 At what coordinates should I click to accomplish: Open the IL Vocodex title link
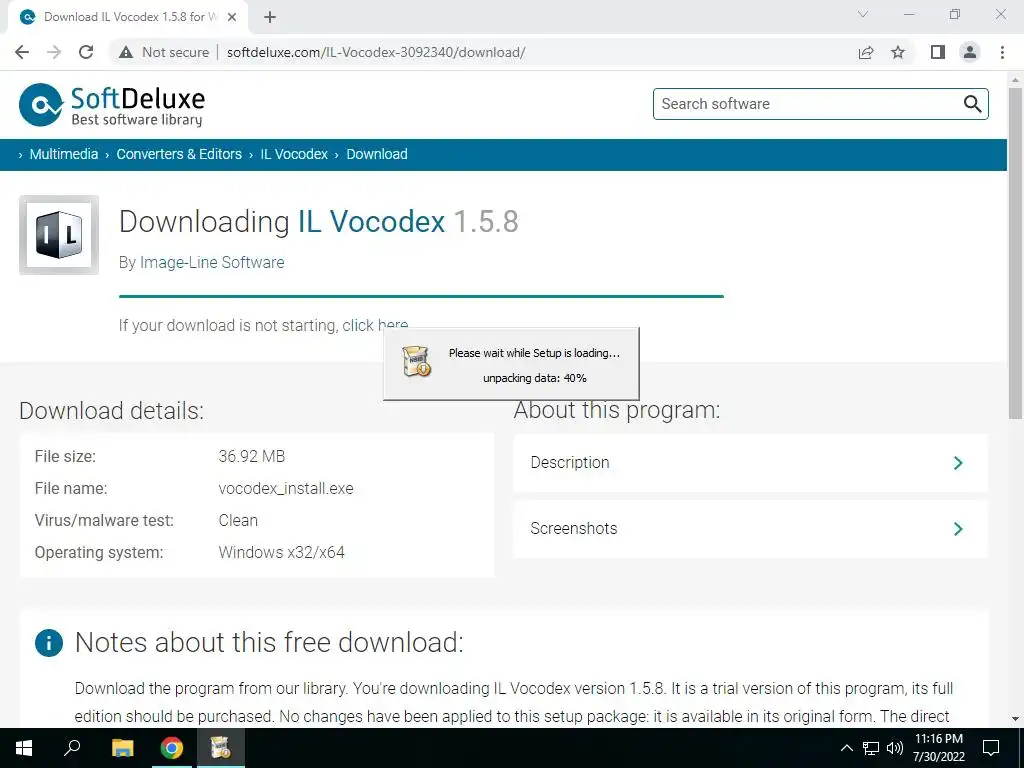coord(371,221)
